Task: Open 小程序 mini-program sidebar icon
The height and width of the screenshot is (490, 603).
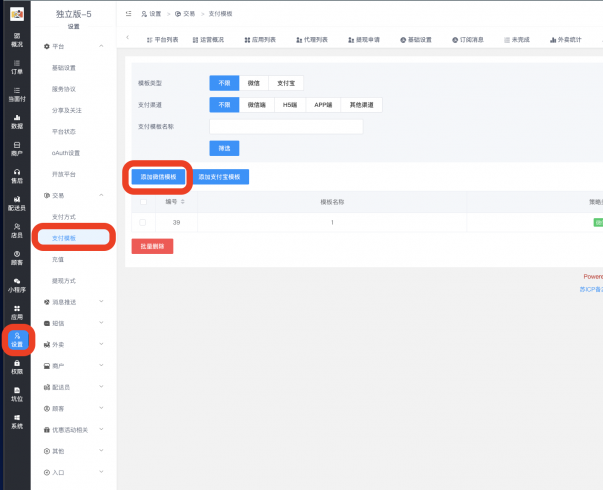Action: coord(16,284)
